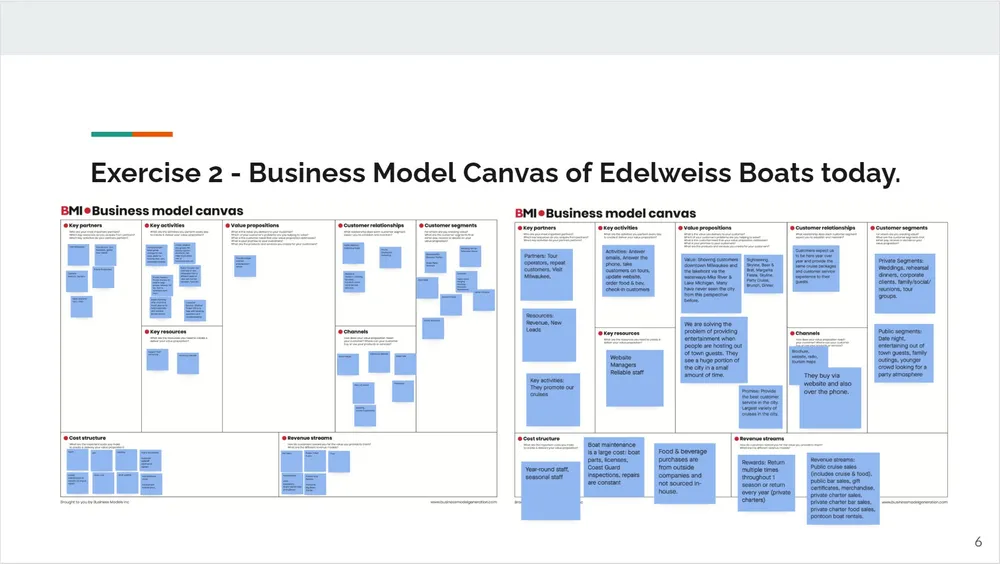Select the 'Sightseeing, Skyline' sticky note
The width and height of the screenshot is (1000, 564).
pos(763,273)
